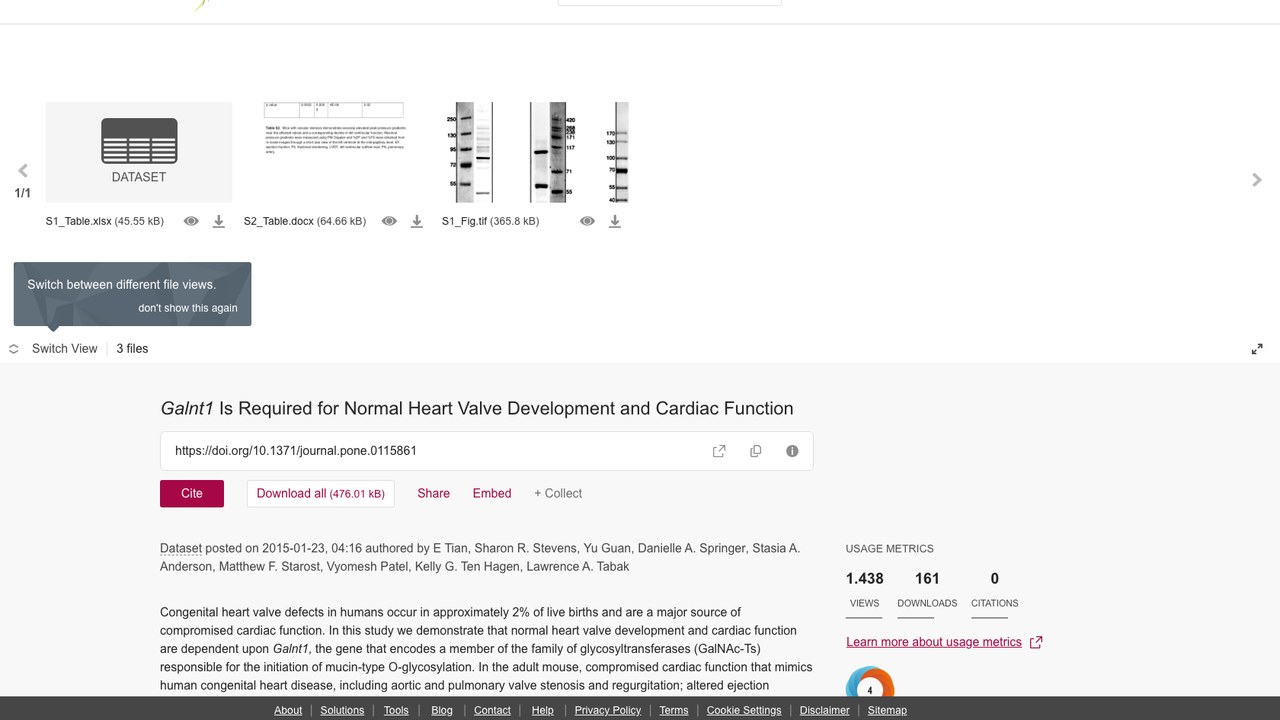Download S1_Fig.tif file
Image resolution: width=1280 pixels, height=720 pixels.
614,221
